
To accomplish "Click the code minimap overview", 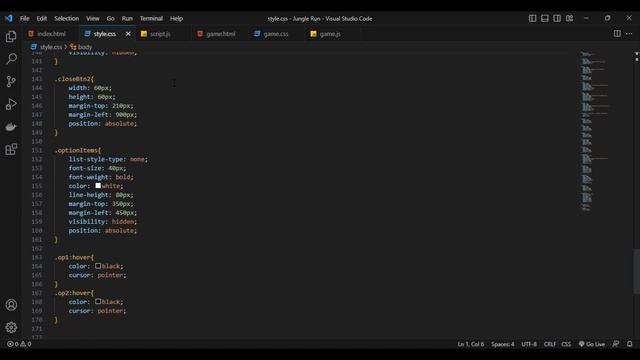I will (x=595, y=131).
